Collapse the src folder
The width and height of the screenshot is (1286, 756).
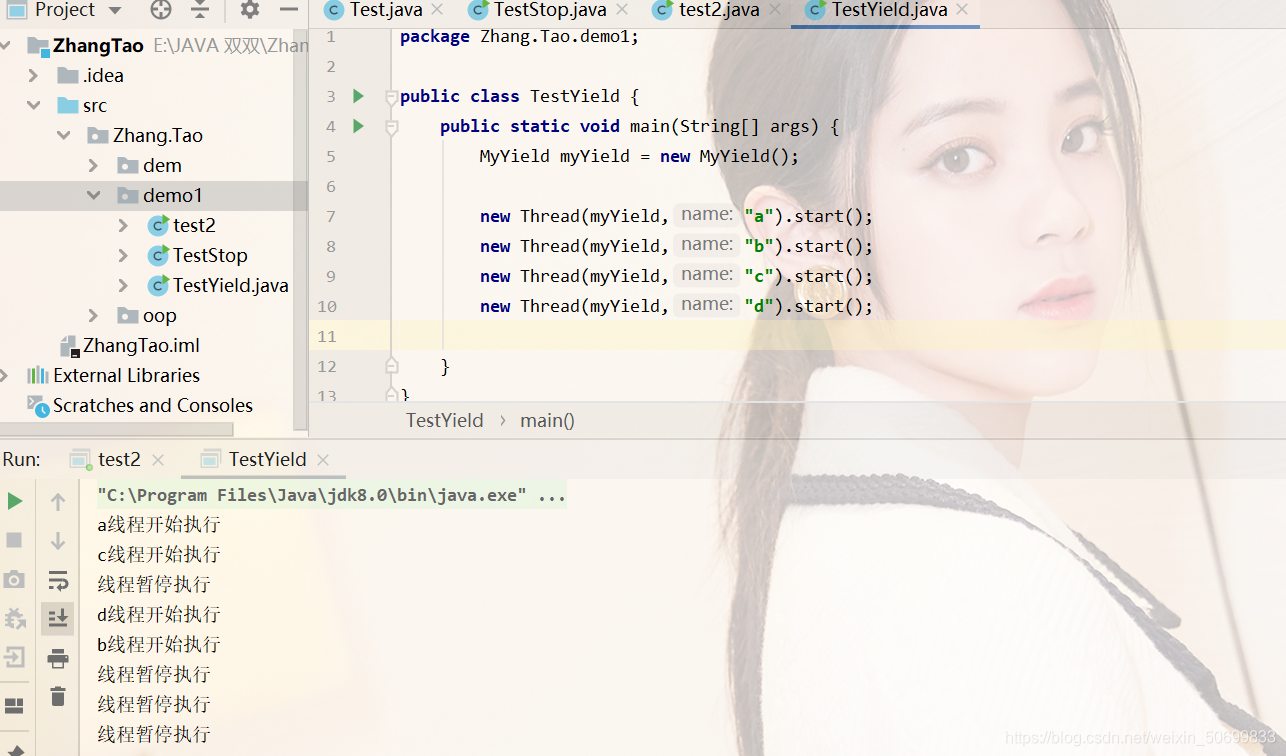click(x=34, y=105)
